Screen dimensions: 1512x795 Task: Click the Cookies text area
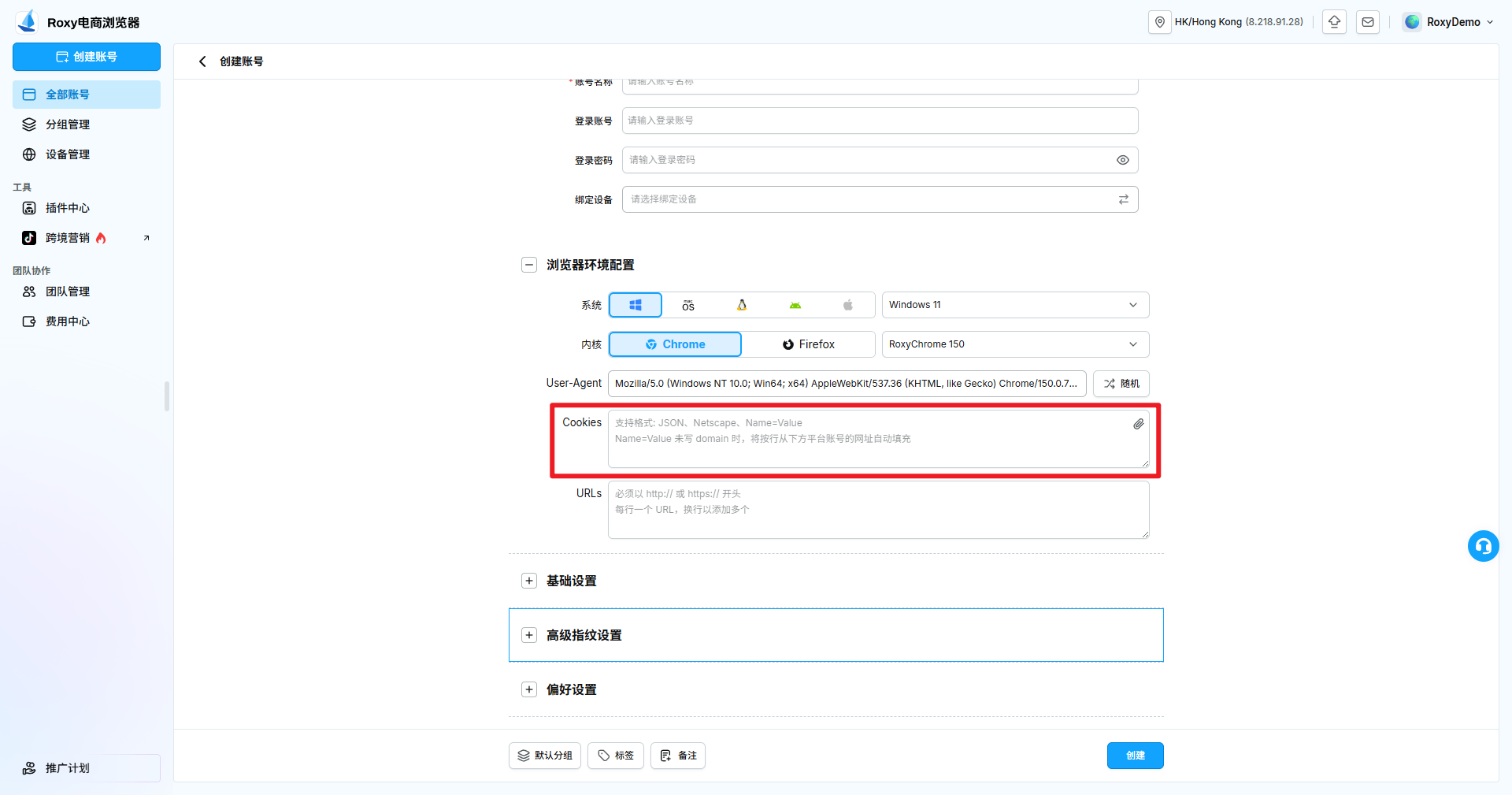coord(879,439)
